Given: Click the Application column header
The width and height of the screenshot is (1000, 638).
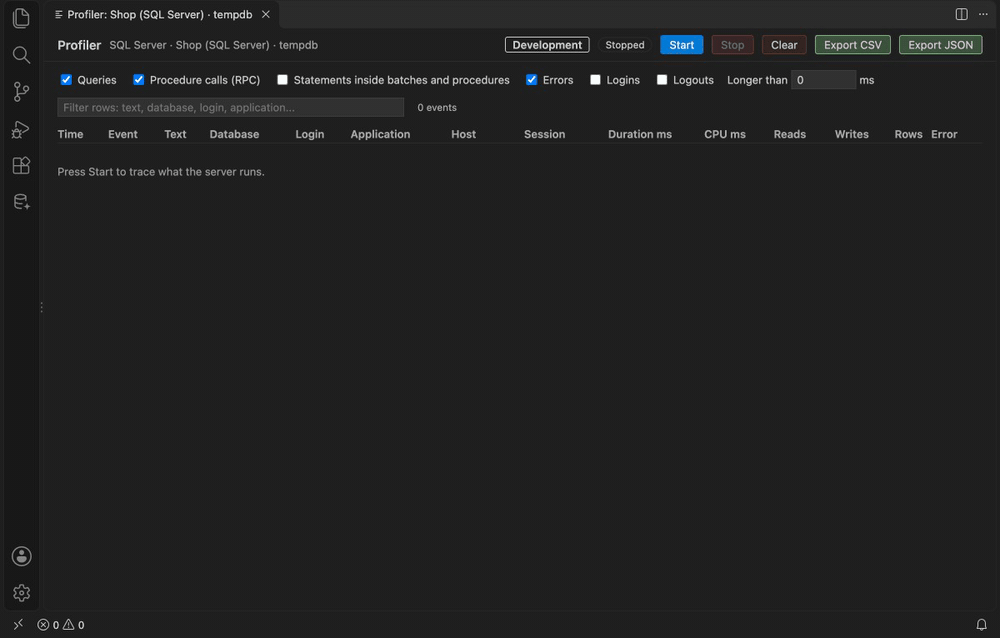Looking at the screenshot, I should pyautogui.click(x=380, y=134).
